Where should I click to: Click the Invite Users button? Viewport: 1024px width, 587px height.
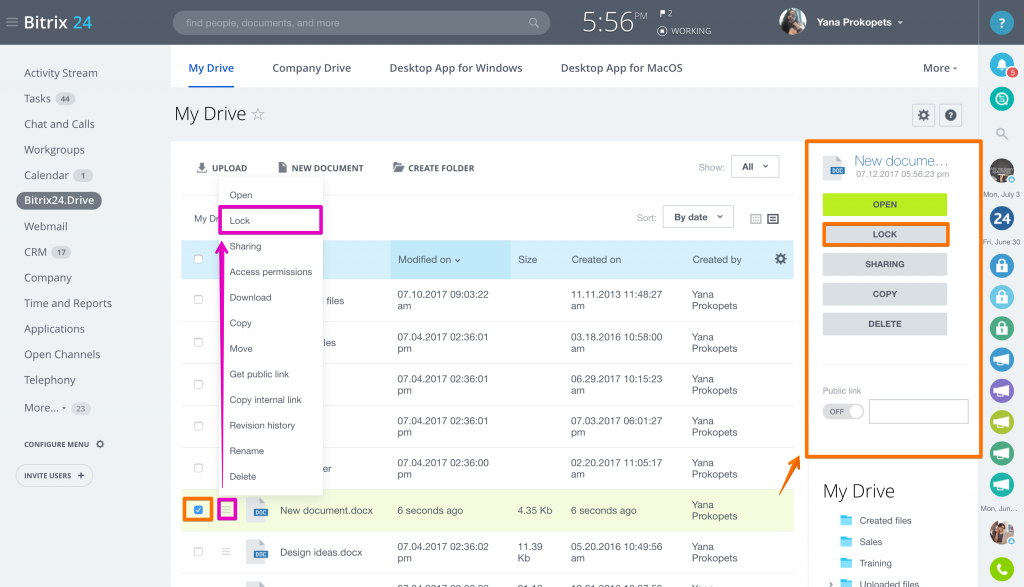(x=54, y=475)
